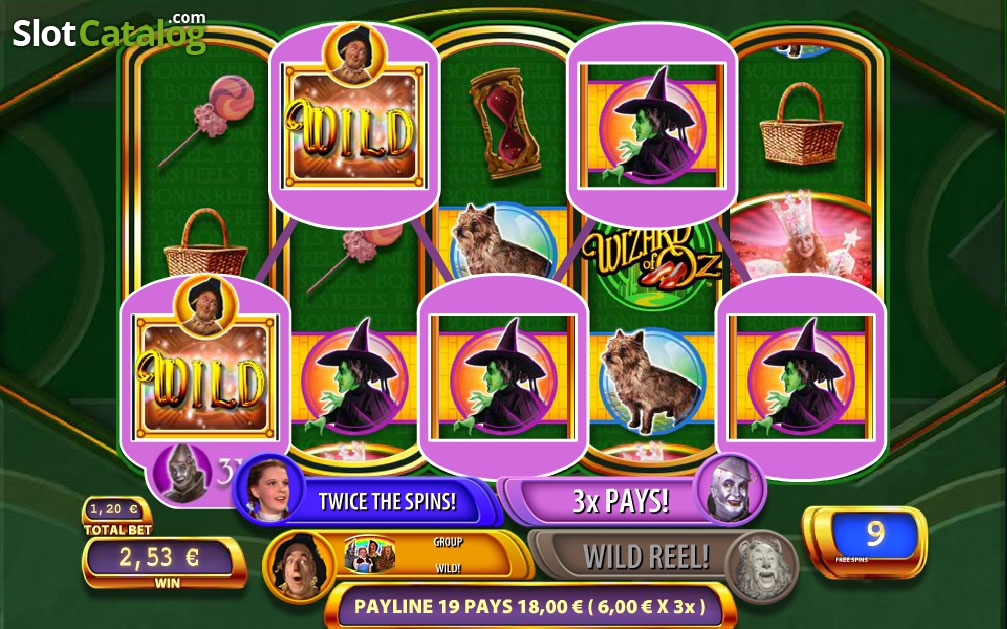Open the SlotCatalog.com logo link
This screenshot has width=1007, height=629.
point(109,33)
